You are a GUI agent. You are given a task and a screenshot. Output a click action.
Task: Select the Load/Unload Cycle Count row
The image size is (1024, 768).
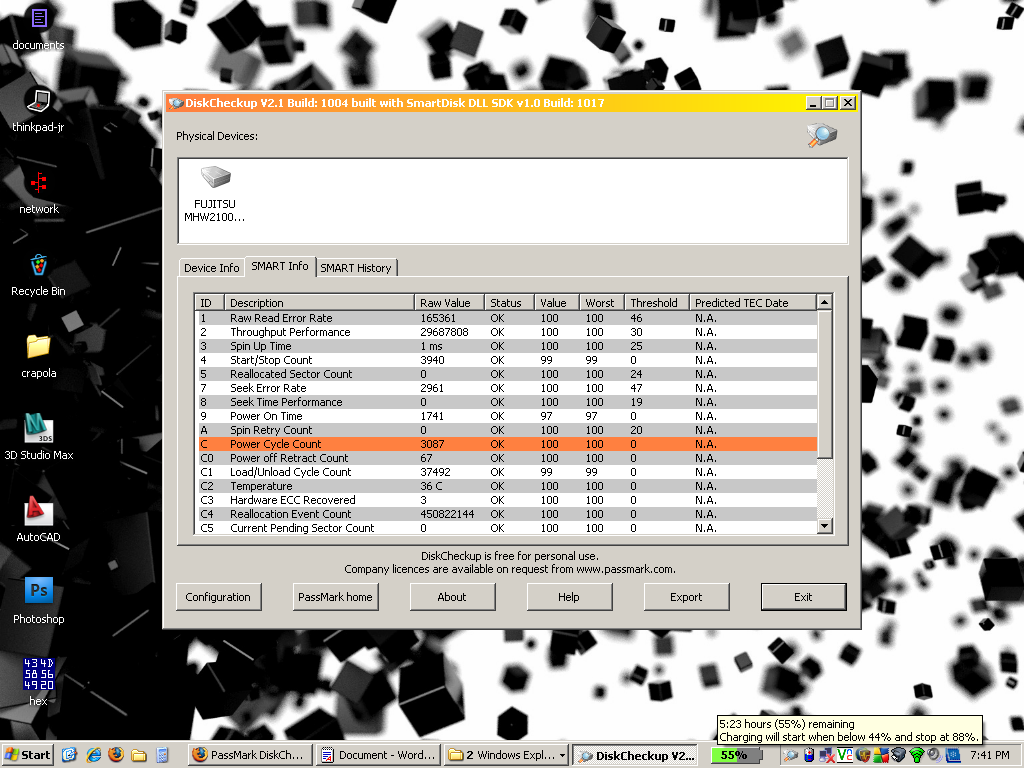click(x=507, y=472)
